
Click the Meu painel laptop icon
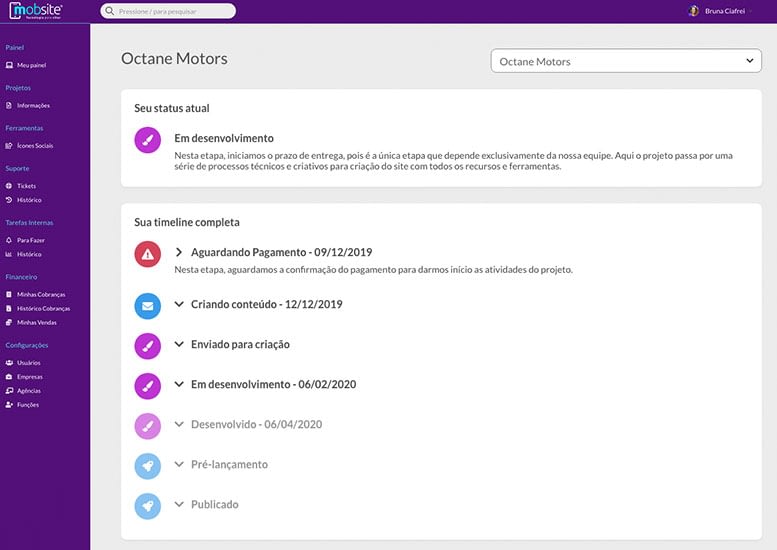(9, 65)
